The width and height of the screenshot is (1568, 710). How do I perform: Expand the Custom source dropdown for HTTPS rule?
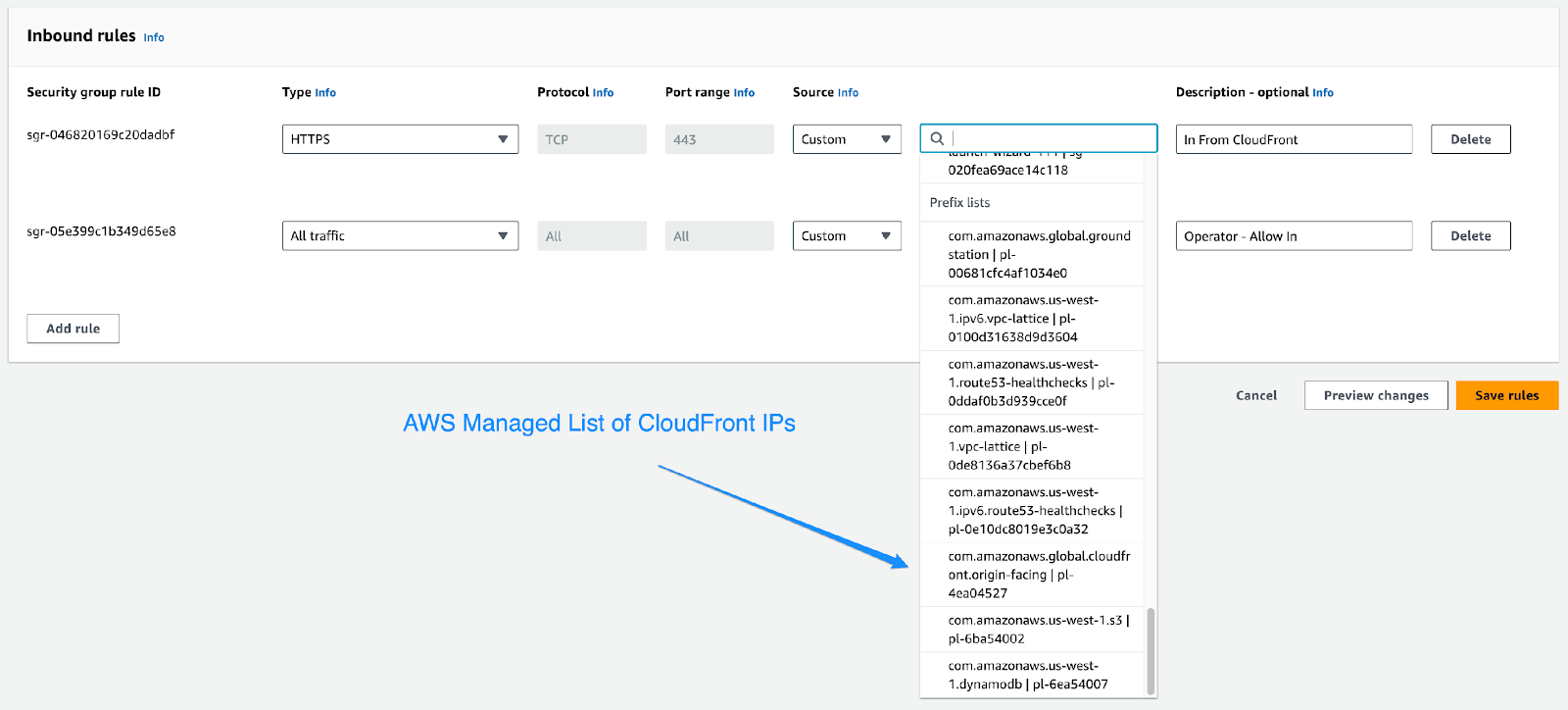coord(846,139)
